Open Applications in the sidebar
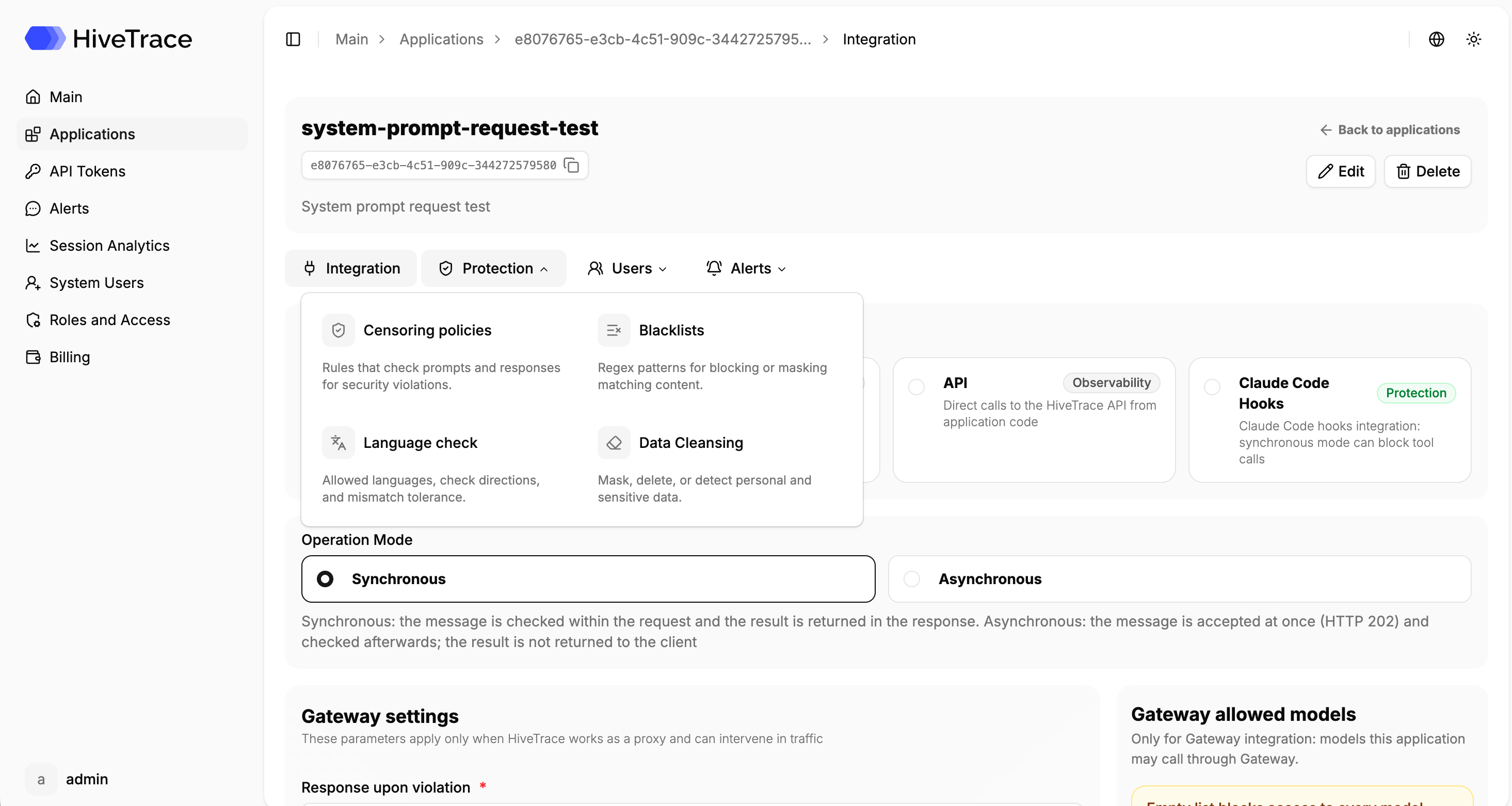Viewport: 1512px width, 806px height. [x=132, y=135]
